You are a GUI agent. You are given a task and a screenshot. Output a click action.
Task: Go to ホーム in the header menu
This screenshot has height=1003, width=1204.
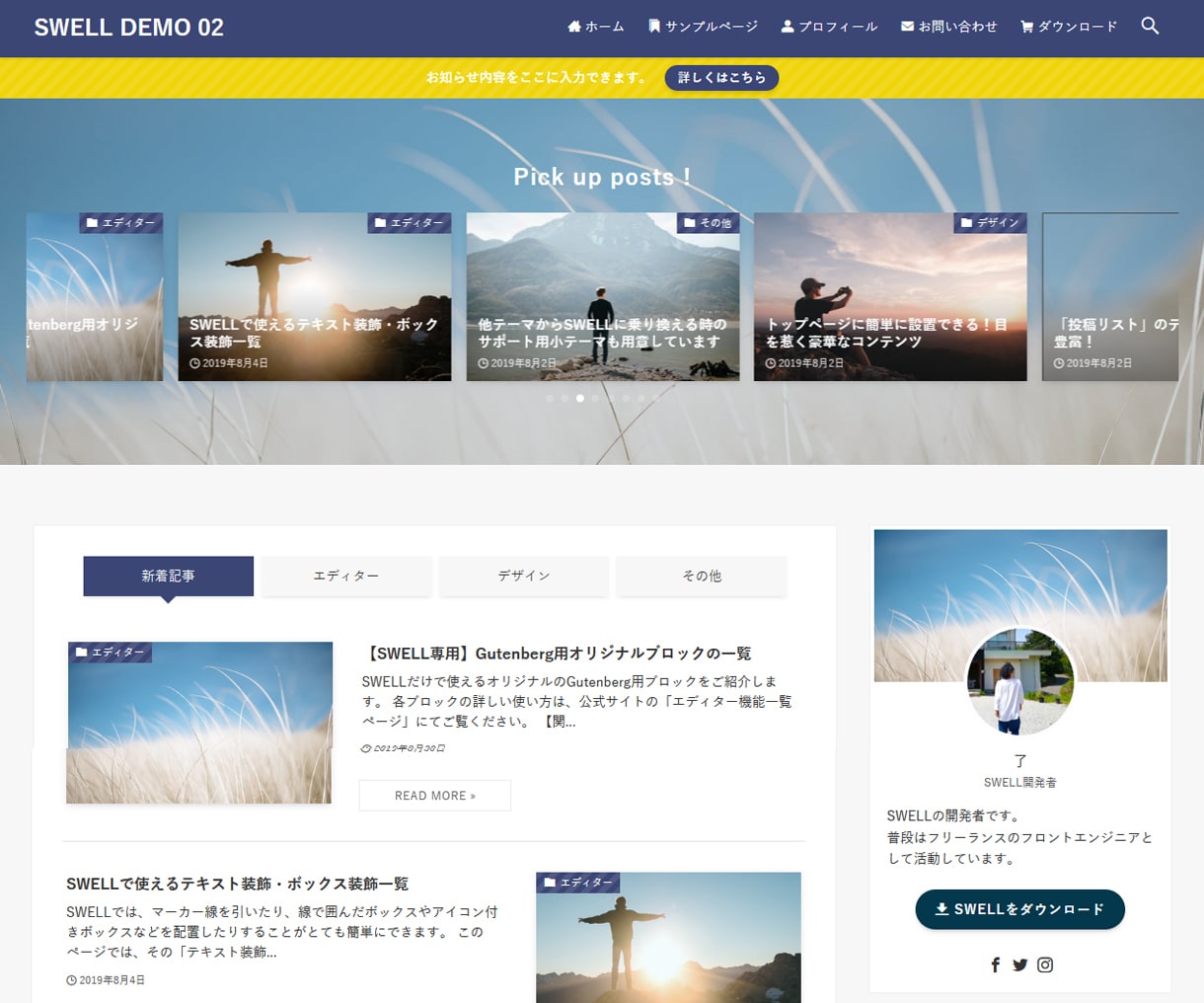pos(596,27)
